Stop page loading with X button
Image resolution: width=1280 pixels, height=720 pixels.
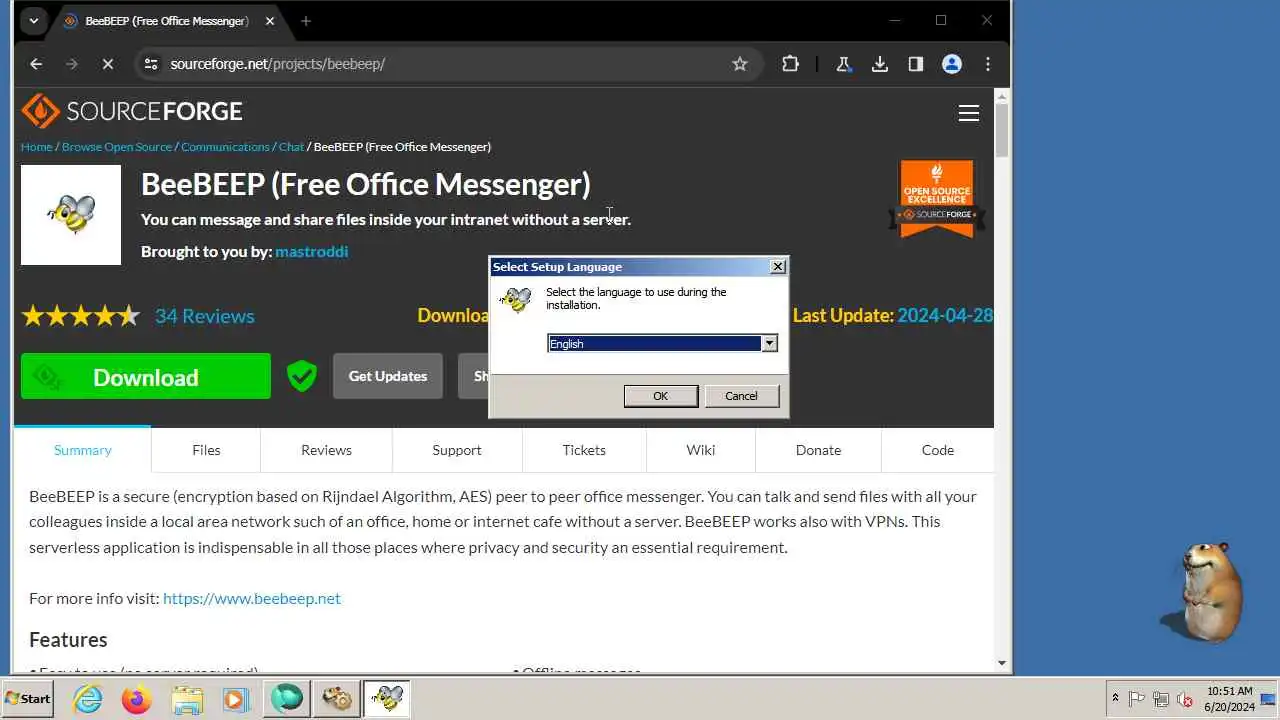tap(107, 64)
